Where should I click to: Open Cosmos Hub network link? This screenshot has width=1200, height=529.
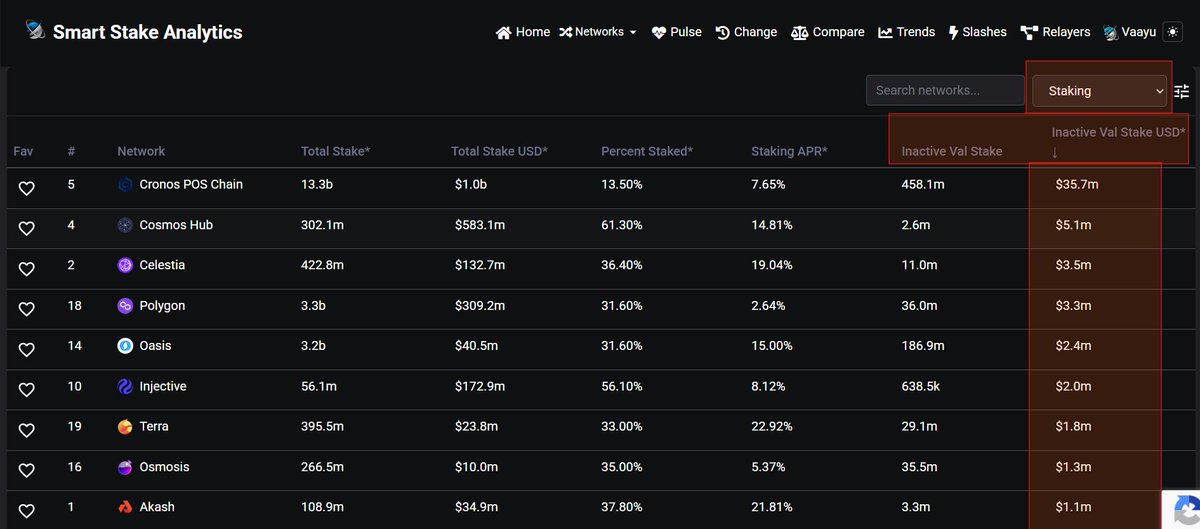(x=176, y=225)
